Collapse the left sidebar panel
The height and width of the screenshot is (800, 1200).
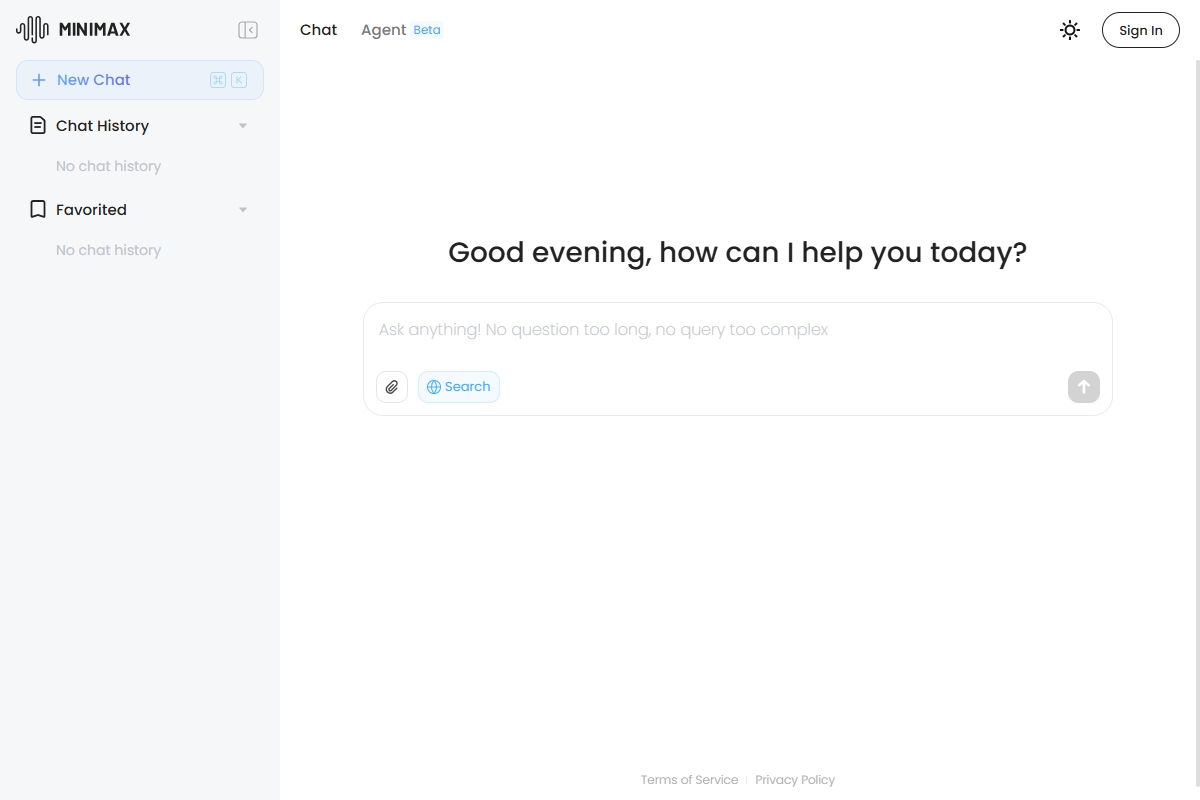pos(248,30)
